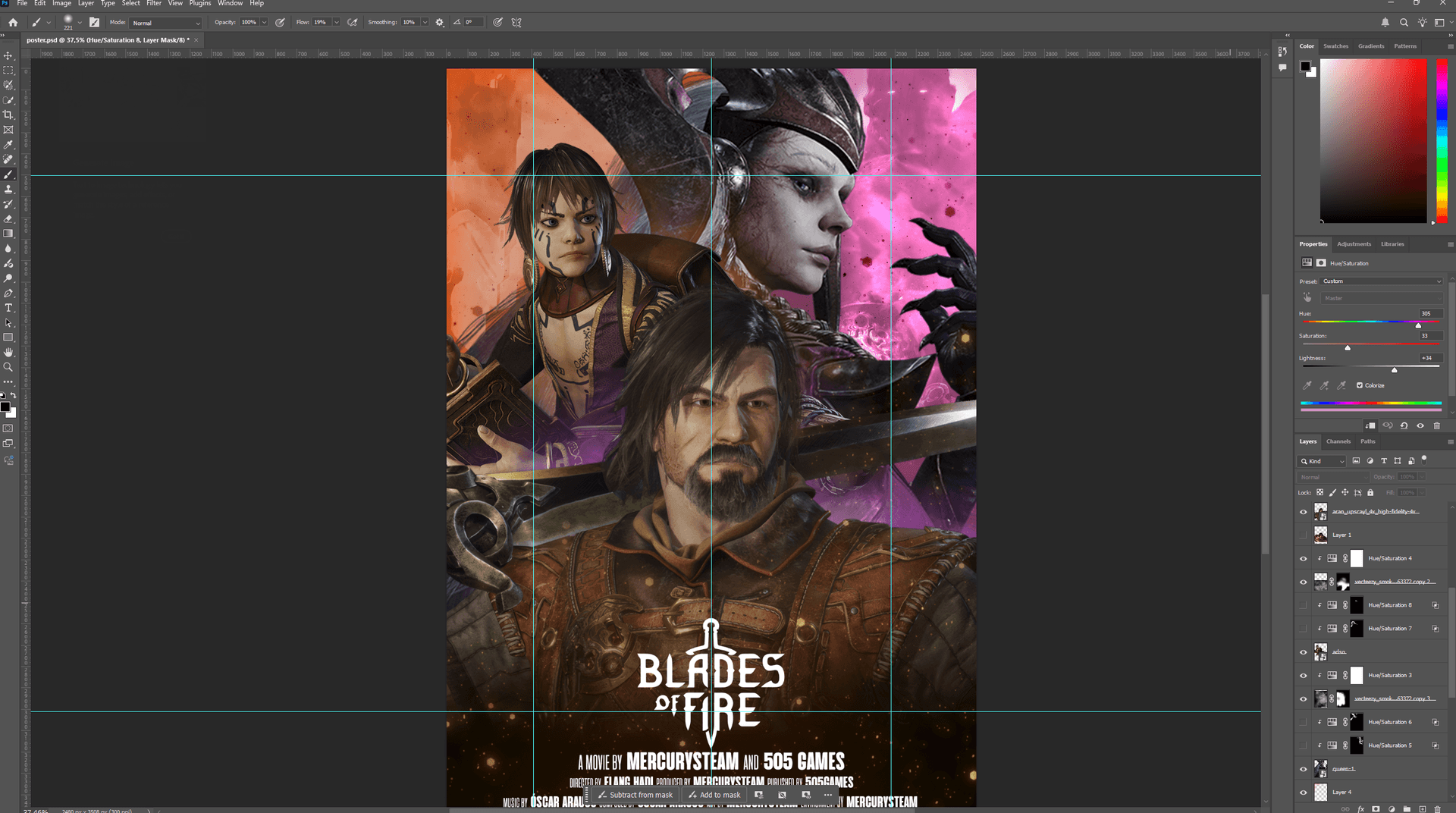
Task: Select the Clone Stamp tool
Action: (x=8, y=190)
